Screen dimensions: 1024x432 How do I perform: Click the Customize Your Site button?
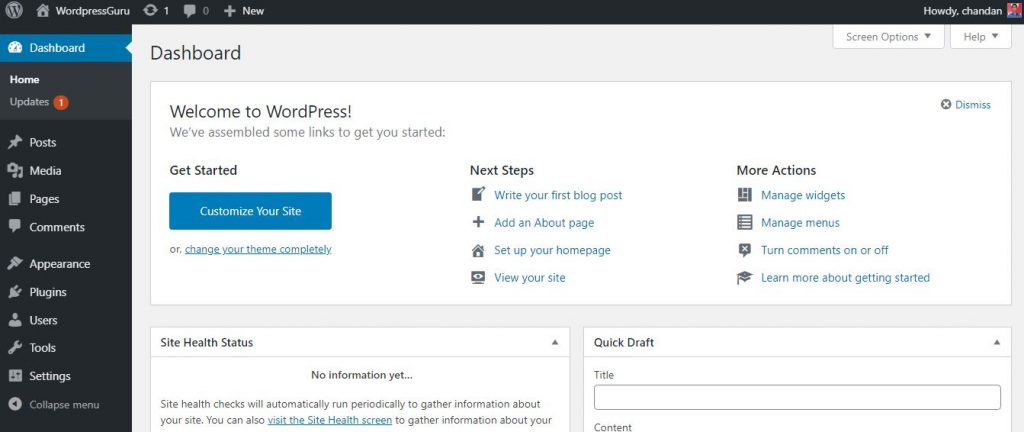click(x=250, y=211)
